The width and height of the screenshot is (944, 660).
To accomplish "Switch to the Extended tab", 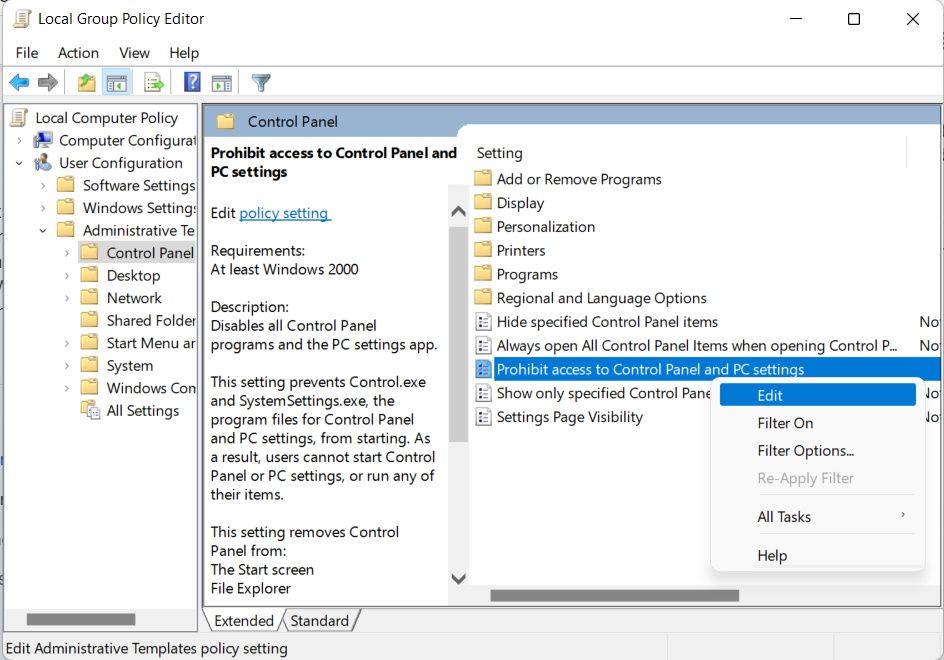I will tap(244, 621).
